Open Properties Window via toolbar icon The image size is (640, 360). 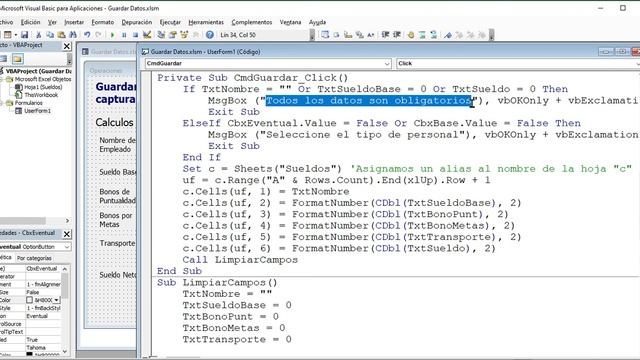(x=172, y=35)
